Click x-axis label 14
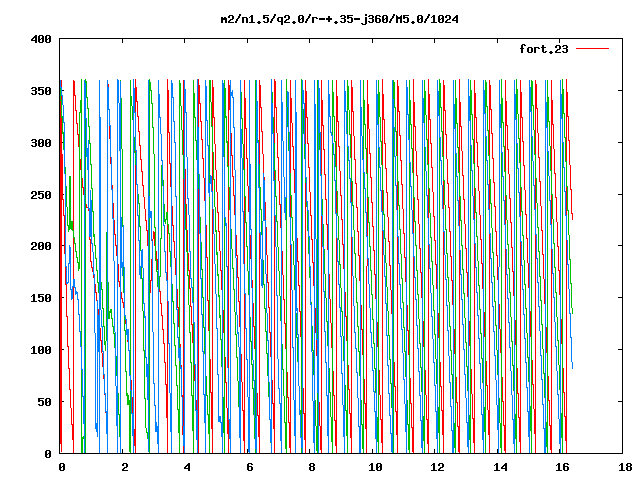Viewport: 640px width, 480px height. tap(500, 467)
